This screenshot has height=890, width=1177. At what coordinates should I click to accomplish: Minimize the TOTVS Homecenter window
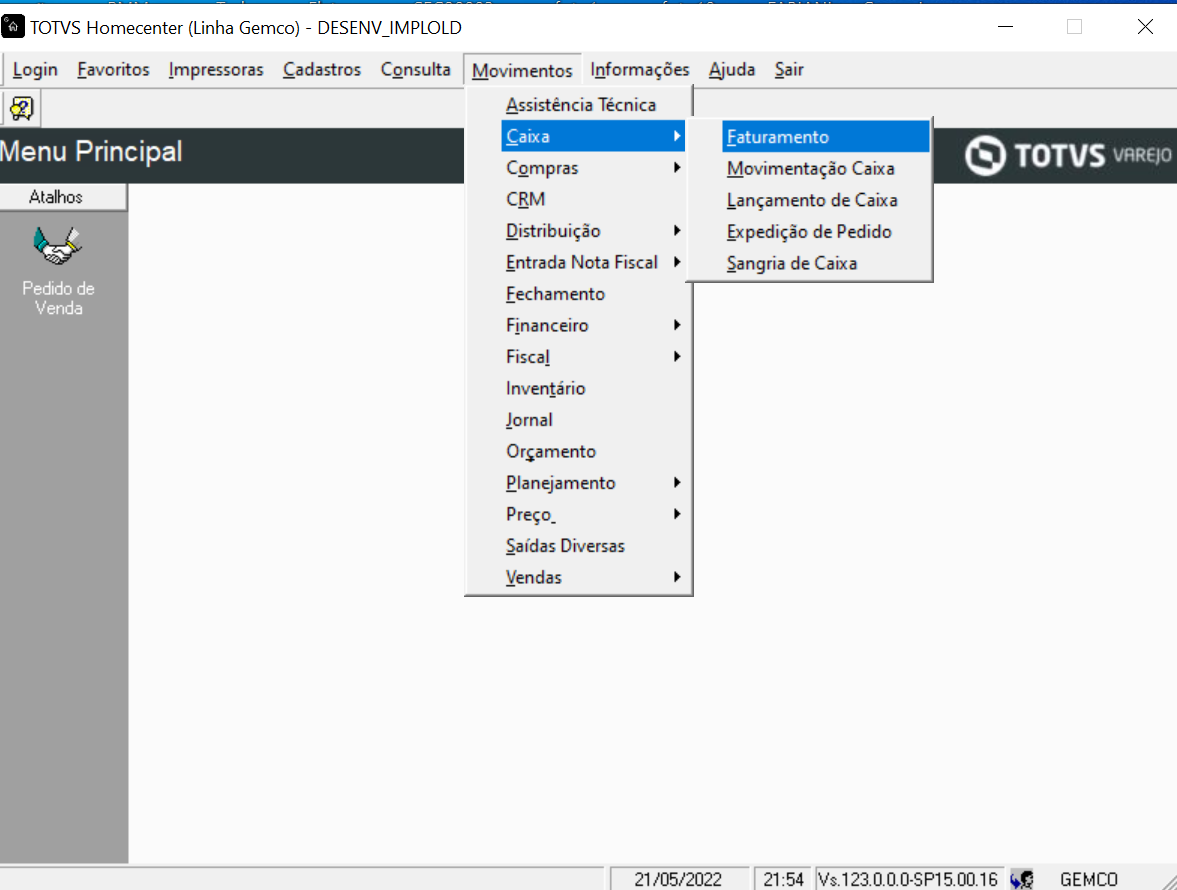[1006, 27]
